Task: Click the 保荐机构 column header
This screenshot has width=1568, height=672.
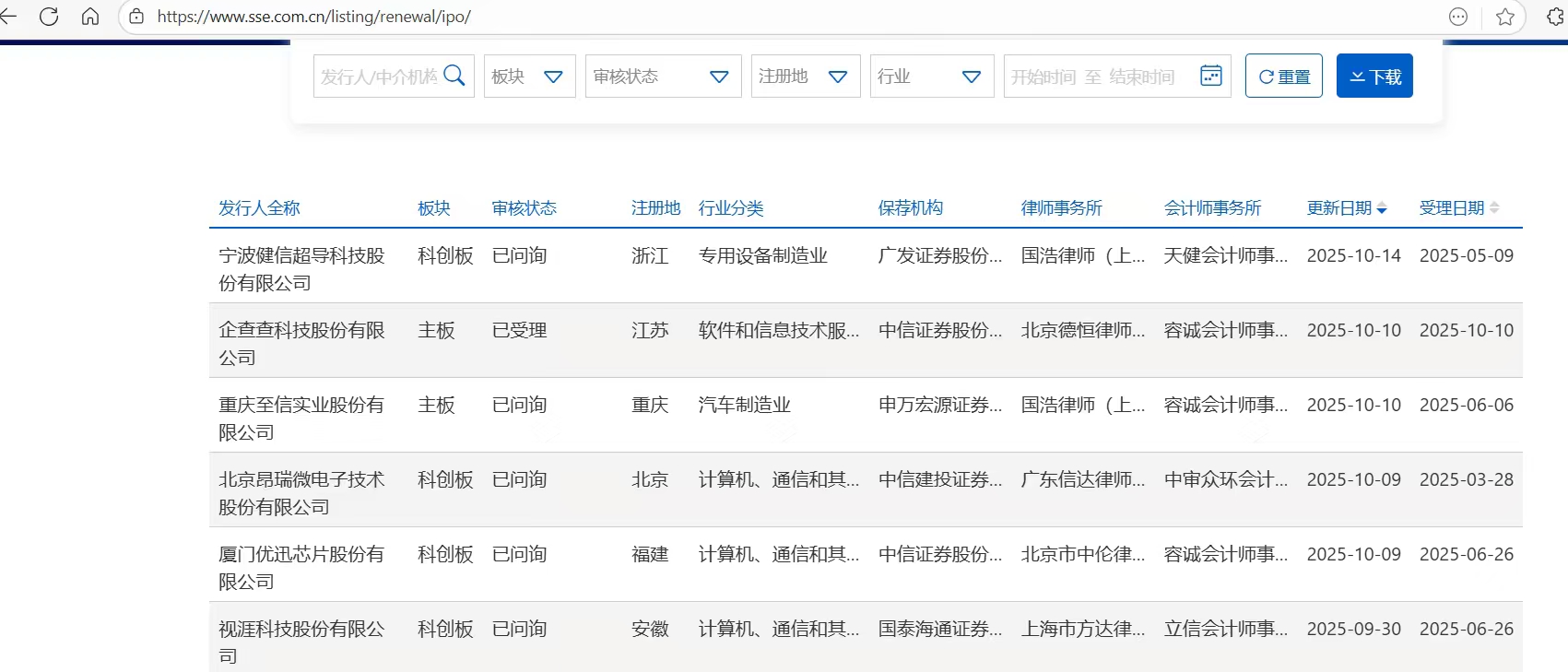Action: tap(911, 208)
